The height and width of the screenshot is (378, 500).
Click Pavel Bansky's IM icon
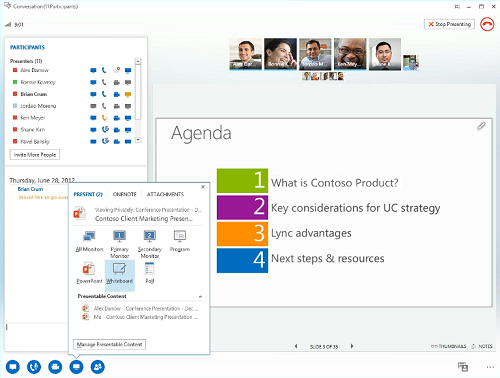[93, 142]
